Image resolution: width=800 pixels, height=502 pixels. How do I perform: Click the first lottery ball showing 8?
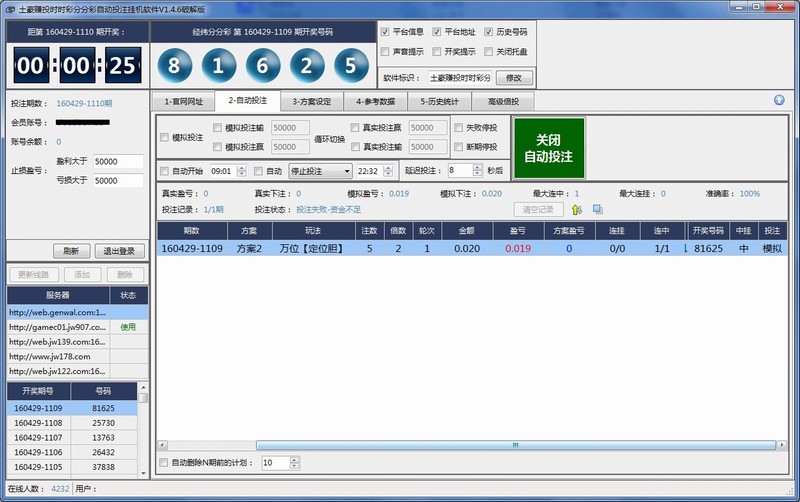click(174, 66)
